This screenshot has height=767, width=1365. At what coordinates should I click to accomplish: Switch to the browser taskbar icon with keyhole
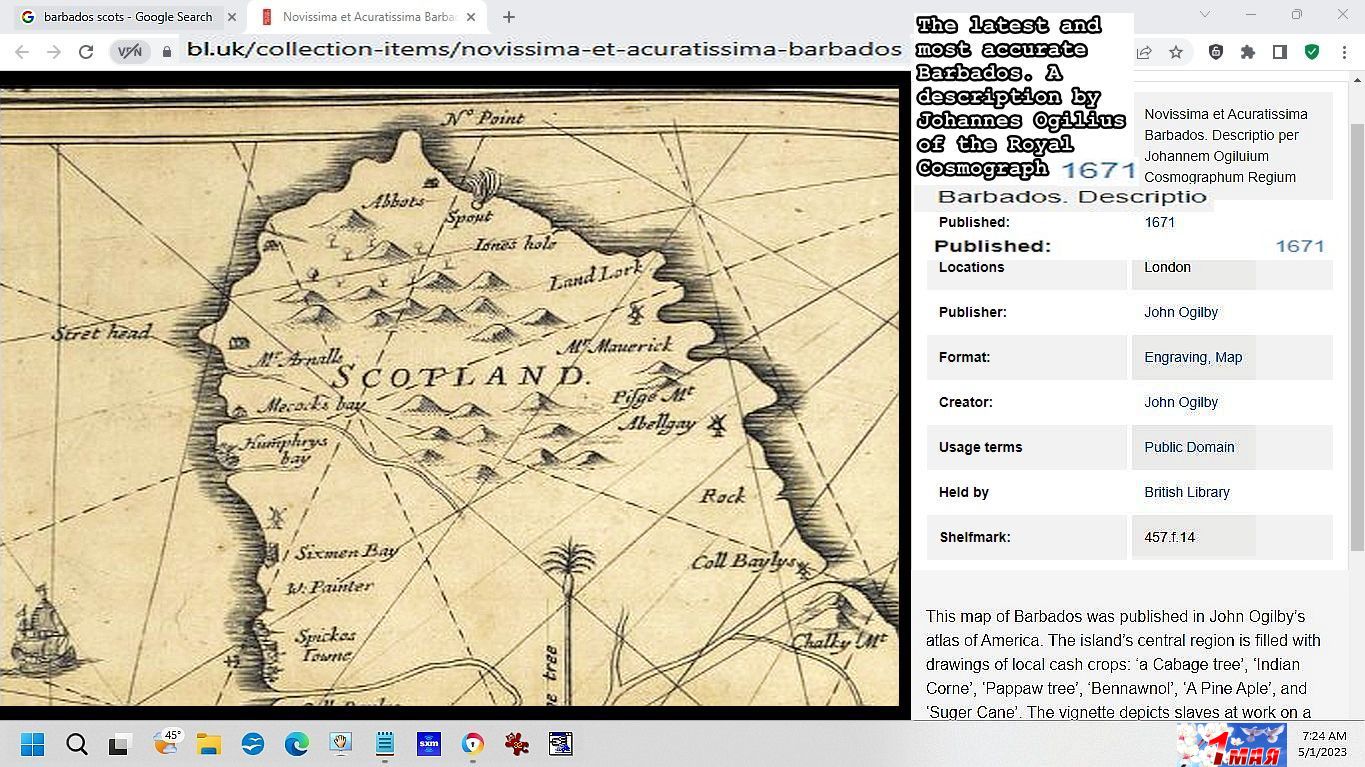click(x=473, y=744)
